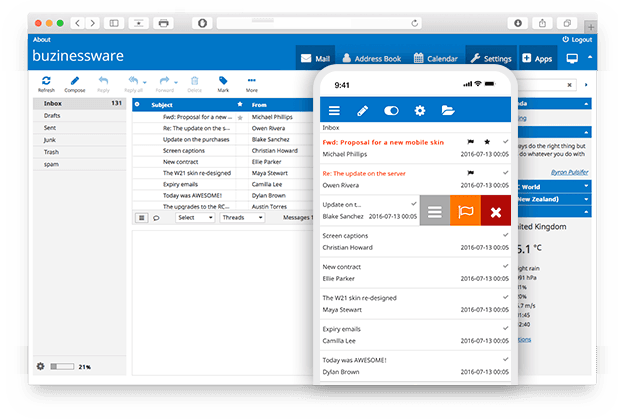Open the Calendar tab
The image size is (618, 419).
pos(437,59)
